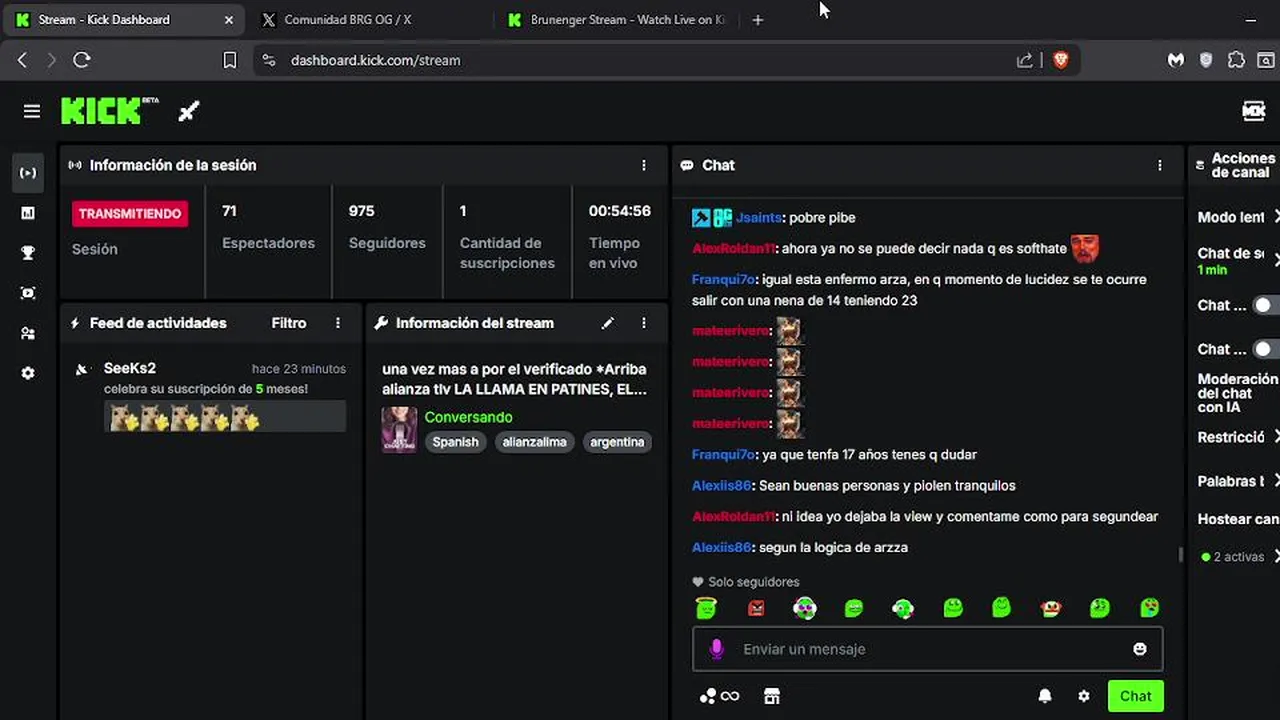Screen dimensions: 1280x720
Task: Click the TRANSMITIENDO status badge
Action: [x=130, y=214]
